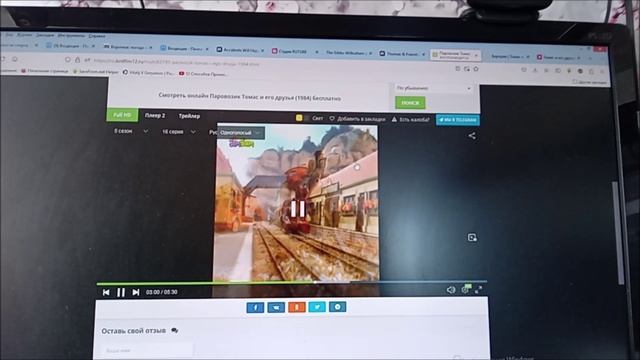This screenshot has width=640, height=360.
Task: Open the browser menu icon in the toolbar
Action: point(602,72)
